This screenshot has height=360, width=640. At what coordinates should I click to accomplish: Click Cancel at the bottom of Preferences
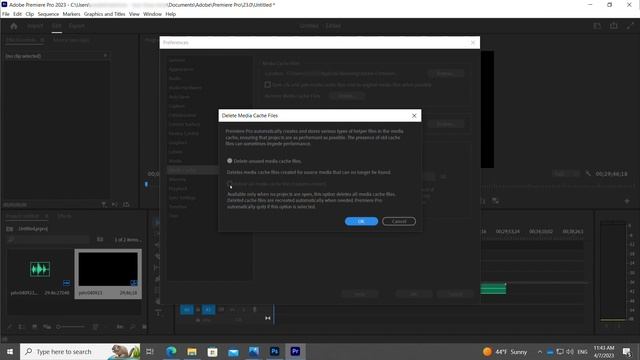[455, 294]
